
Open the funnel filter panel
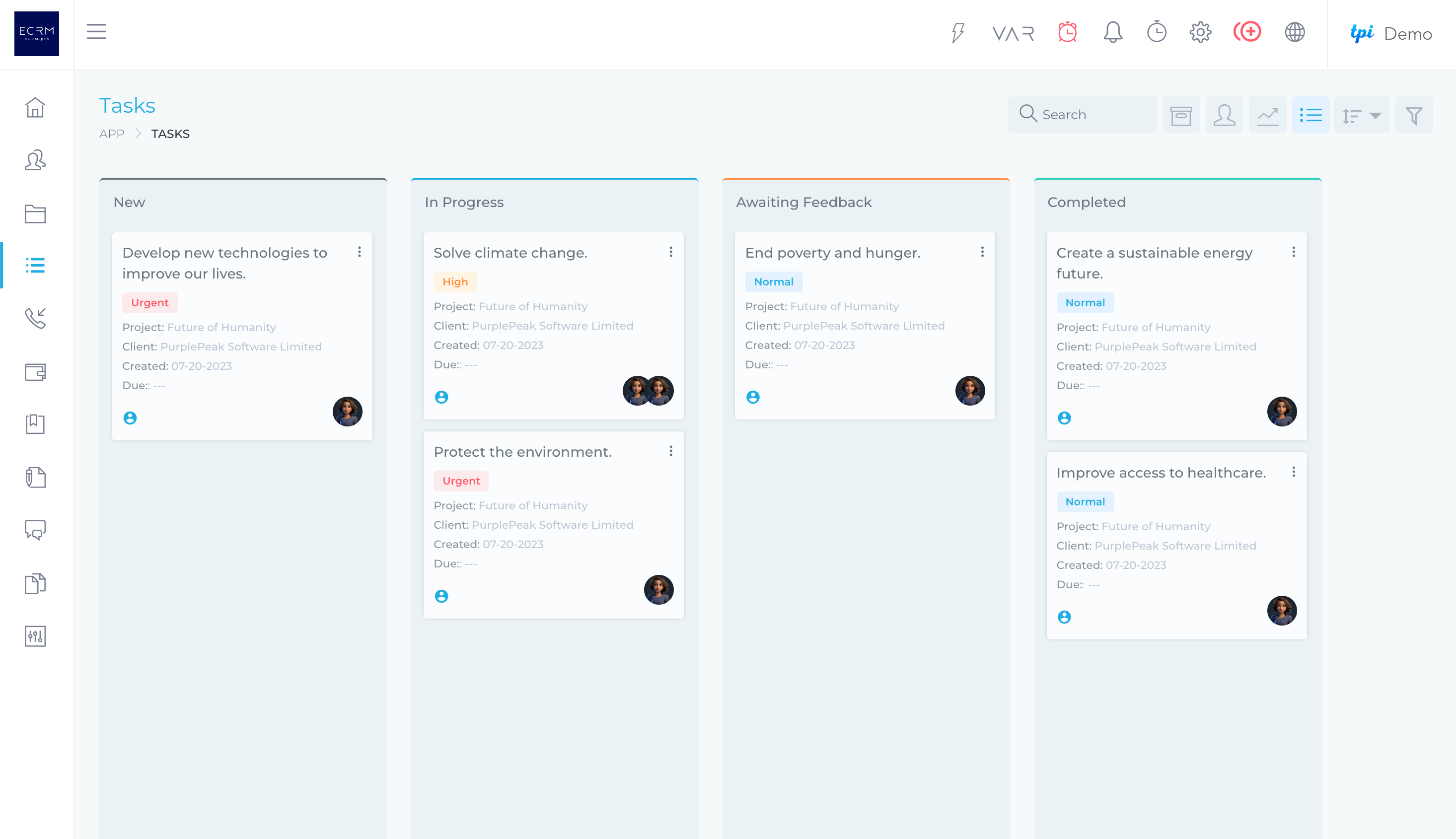1414,115
